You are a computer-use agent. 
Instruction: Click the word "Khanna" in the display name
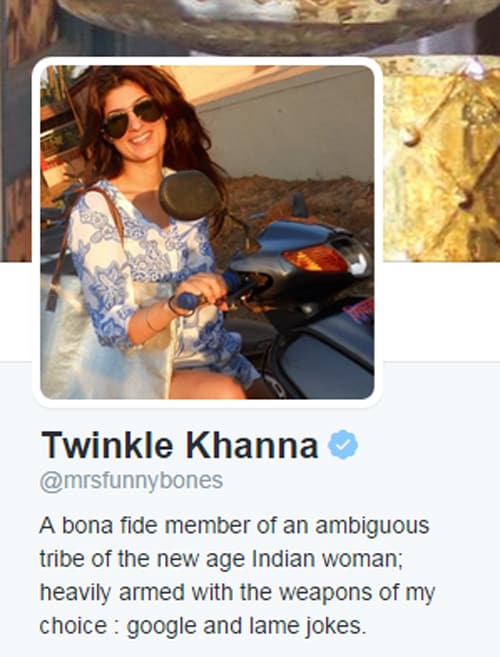pyautogui.click(x=251, y=445)
